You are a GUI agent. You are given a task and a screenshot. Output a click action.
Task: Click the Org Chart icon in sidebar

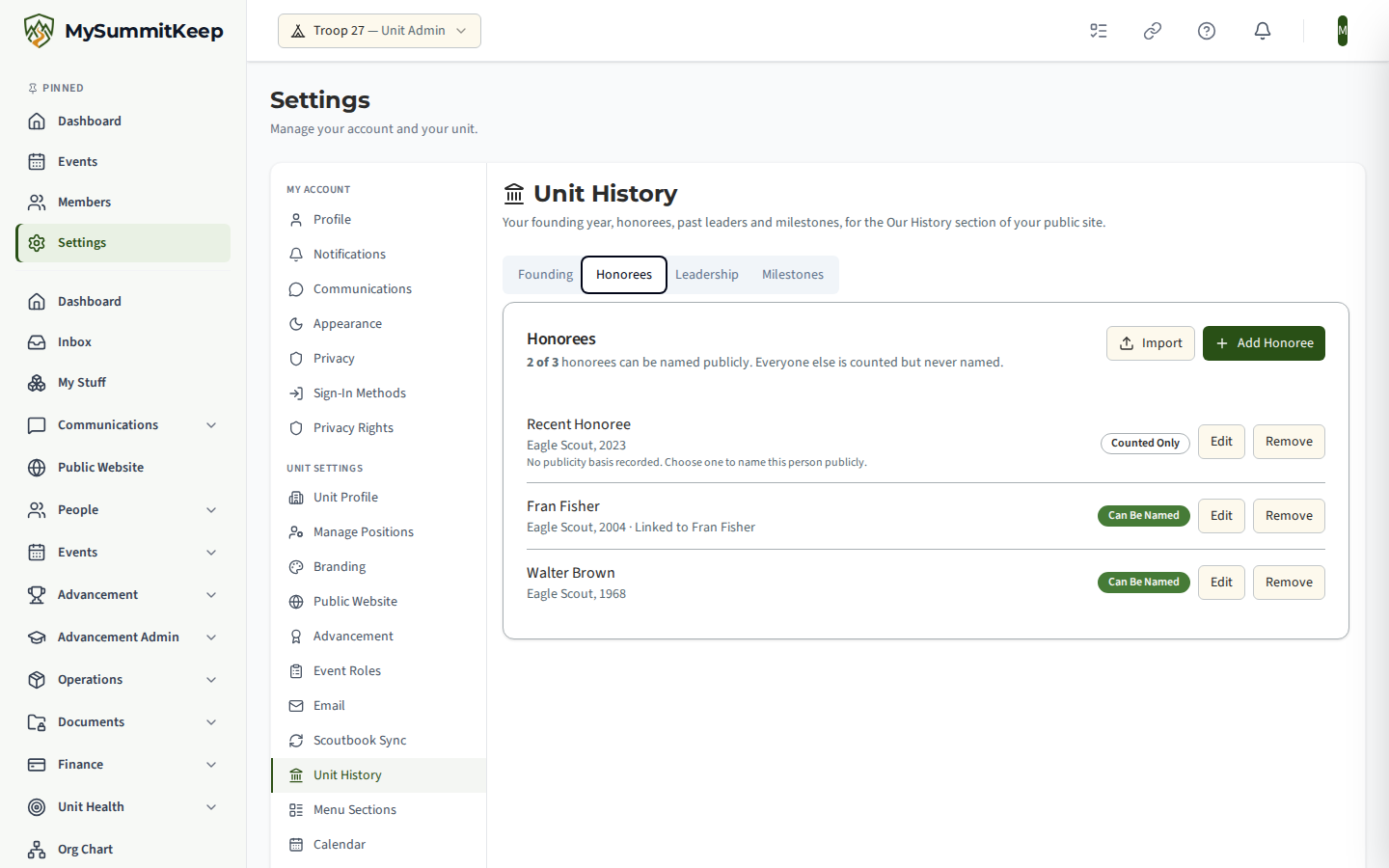tap(37, 850)
